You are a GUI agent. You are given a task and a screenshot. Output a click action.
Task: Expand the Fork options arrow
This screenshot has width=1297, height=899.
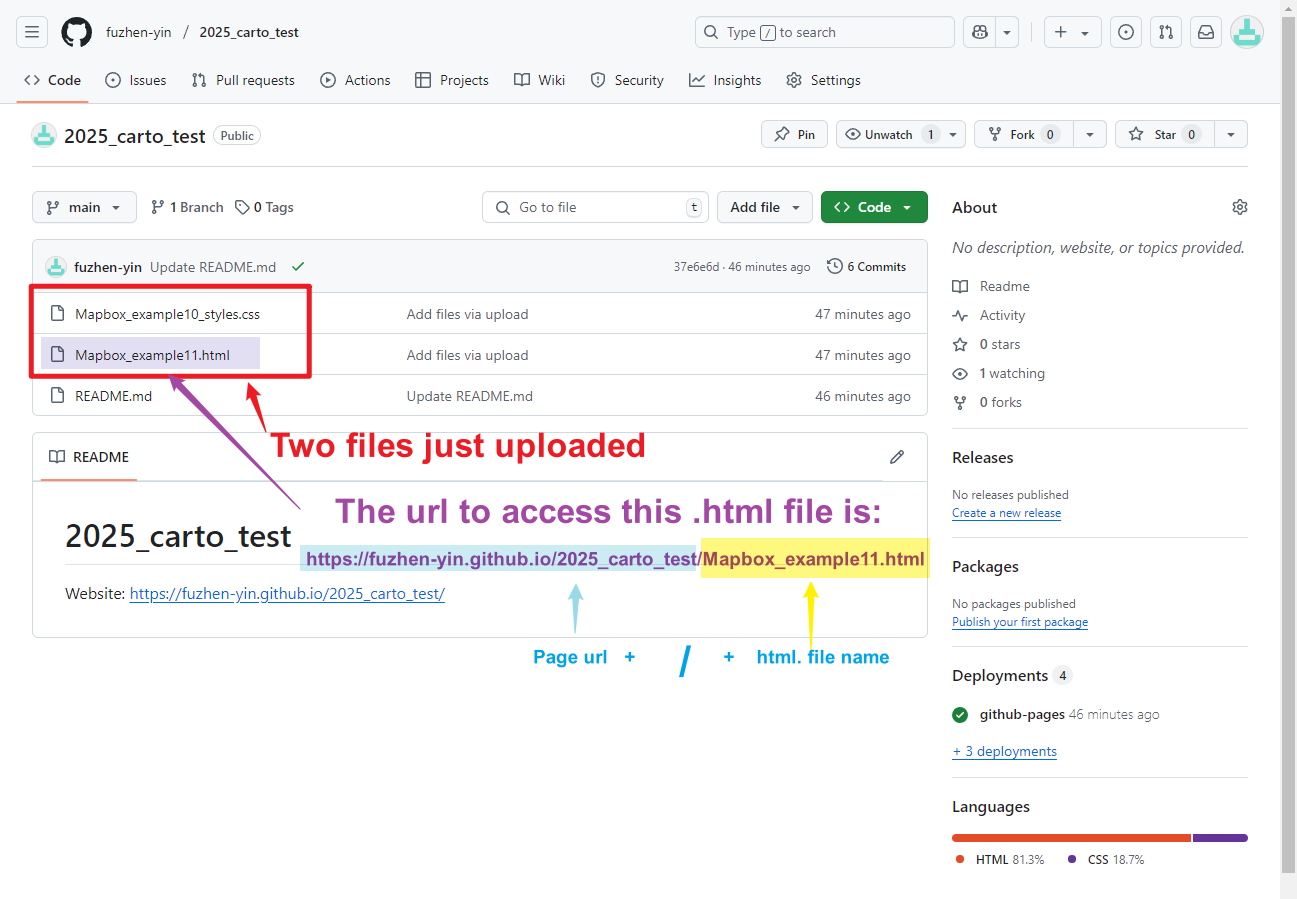click(x=1090, y=135)
